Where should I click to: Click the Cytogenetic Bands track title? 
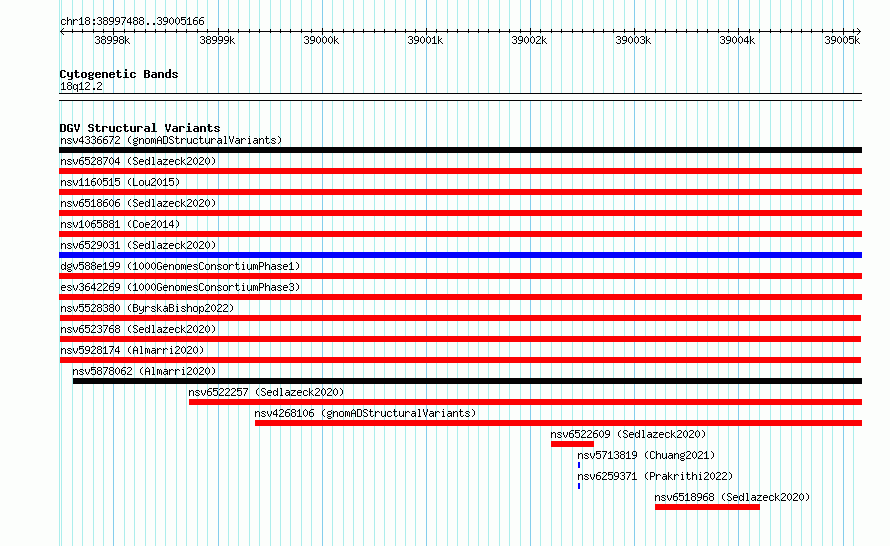(119, 74)
